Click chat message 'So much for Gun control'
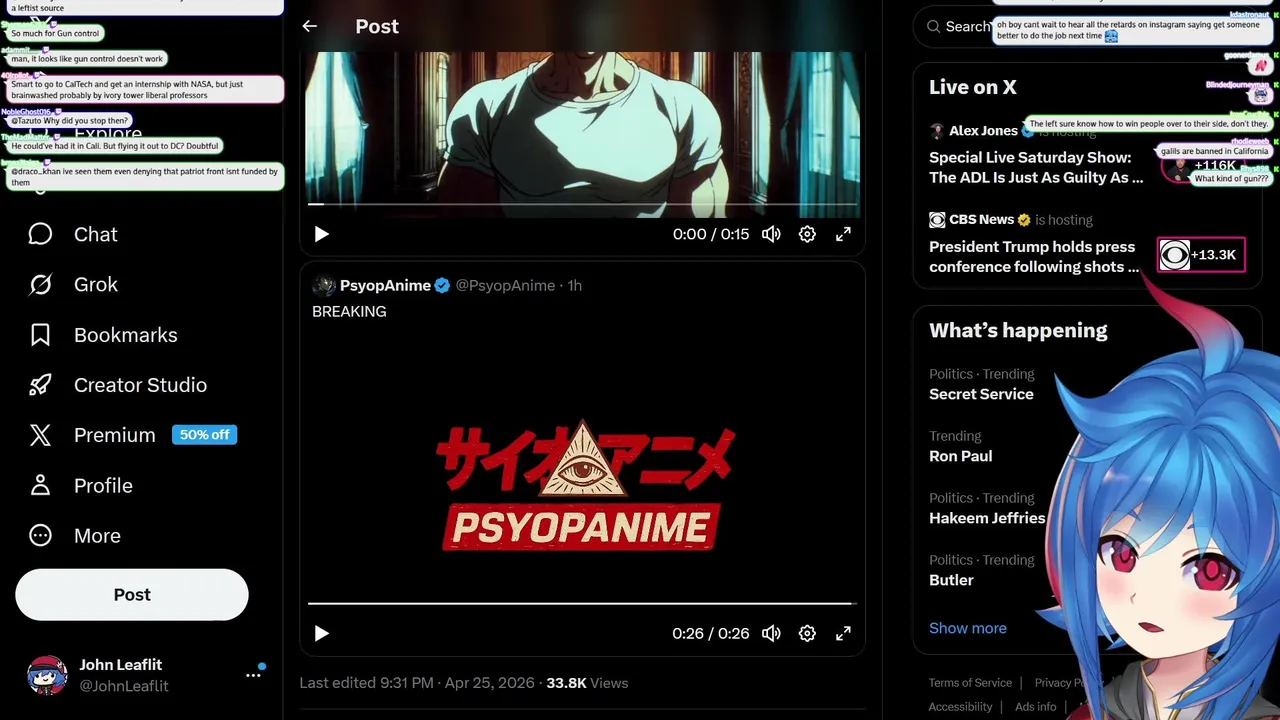The image size is (1280, 720). pos(55,33)
